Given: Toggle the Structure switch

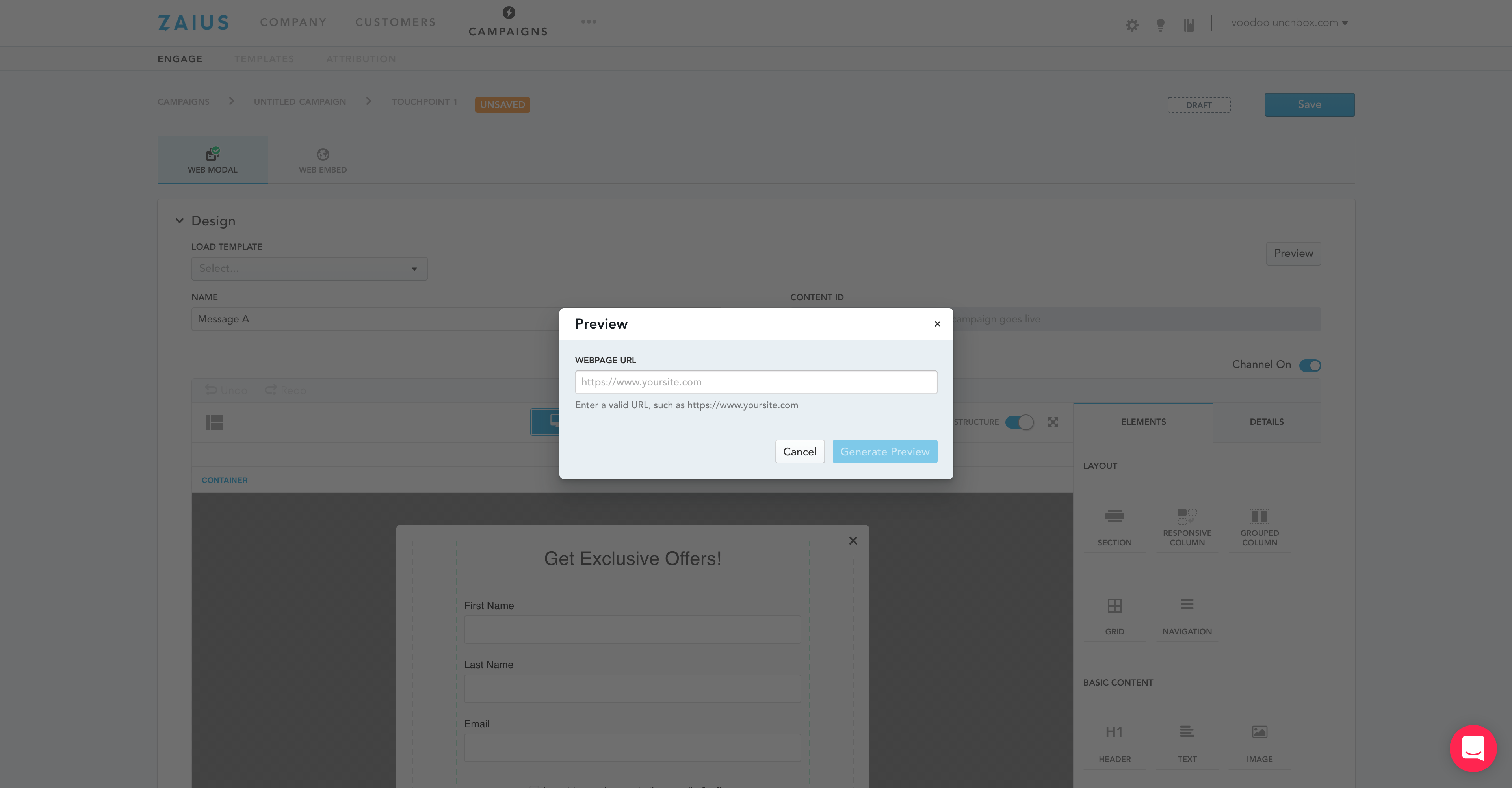Looking at the screenshot, I should point(1020,422).
